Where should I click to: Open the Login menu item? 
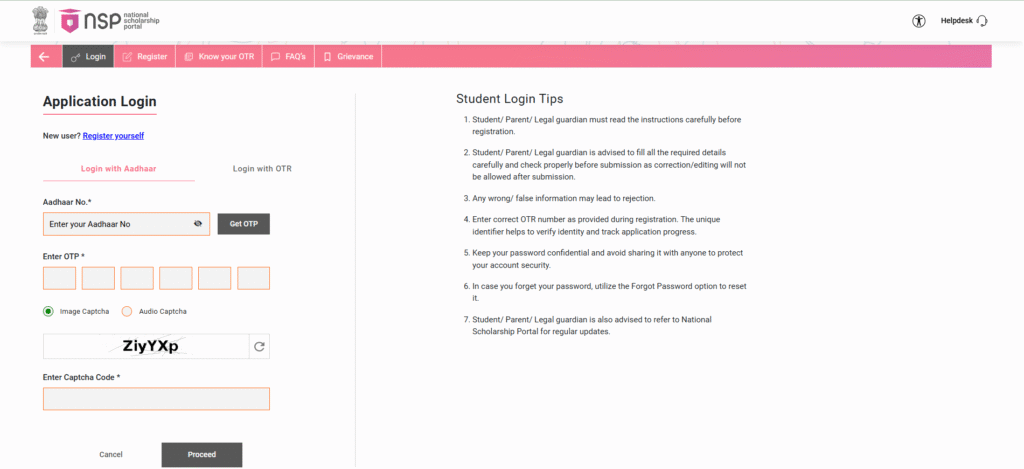pos(88,57)
